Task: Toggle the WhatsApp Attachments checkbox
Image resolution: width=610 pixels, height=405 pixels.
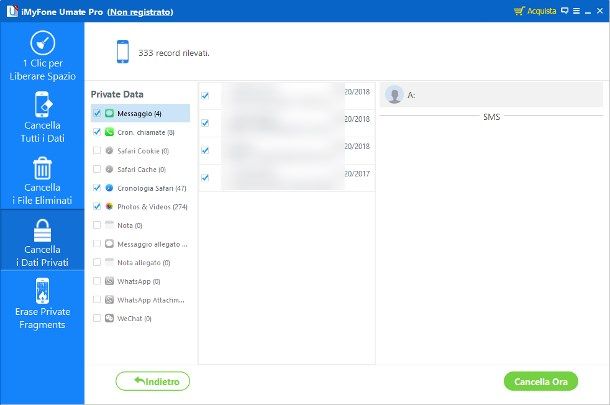Action: click(97, 300)
